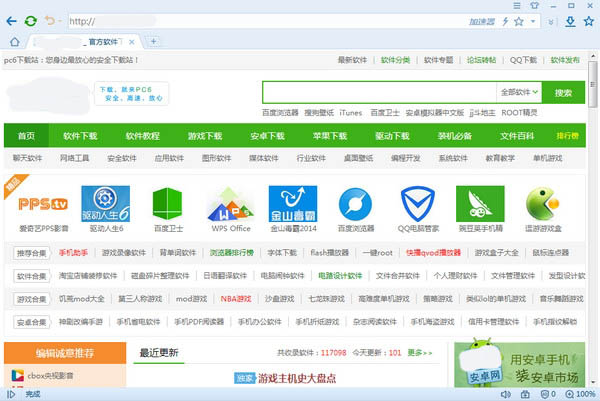This screenshot has height=401, width=600.
Task: Click the 金山毒霸2014 app icon
Action: click(287, 205)
